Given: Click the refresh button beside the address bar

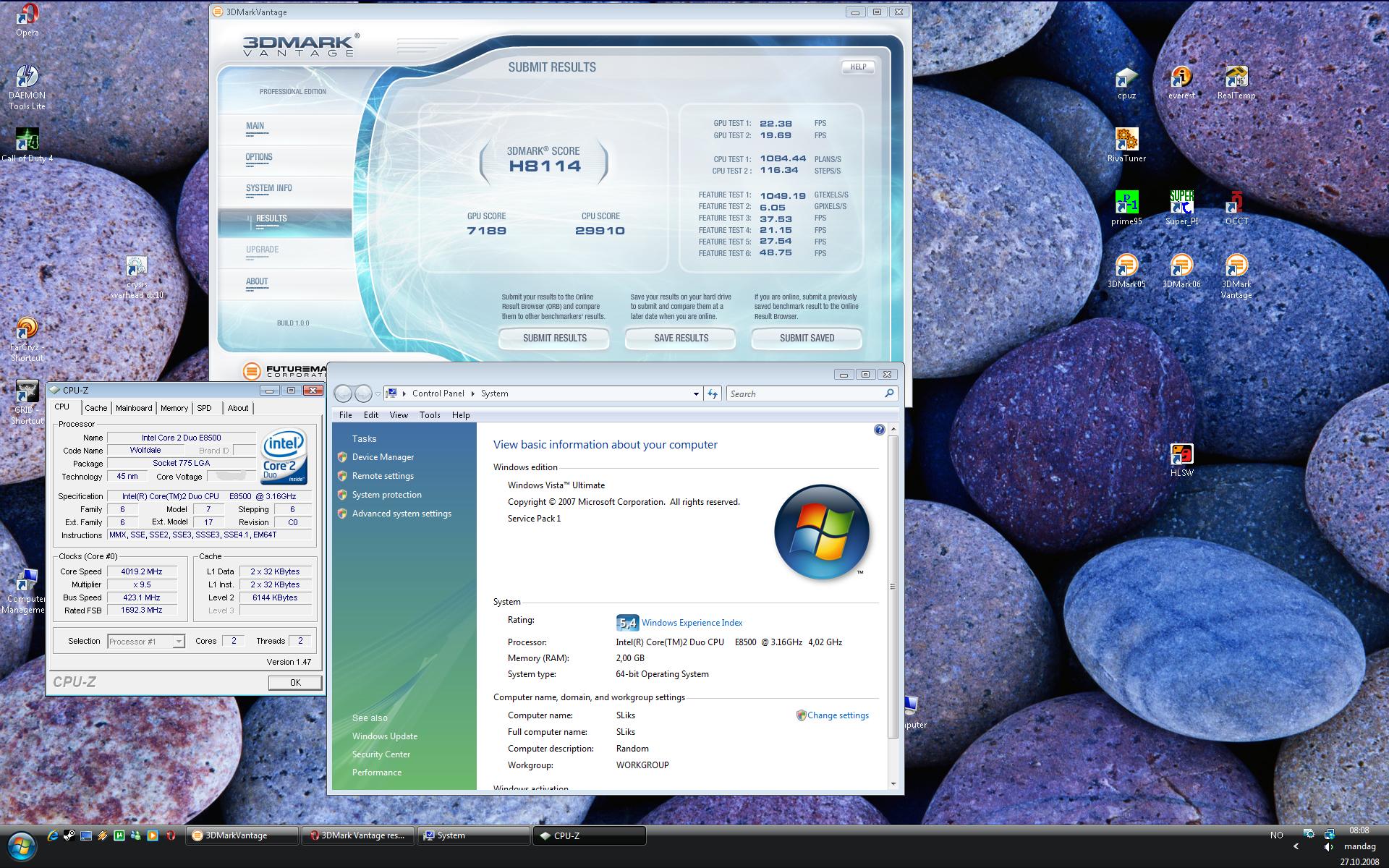Looking at the screenshot, I should (x=713, y=393).
